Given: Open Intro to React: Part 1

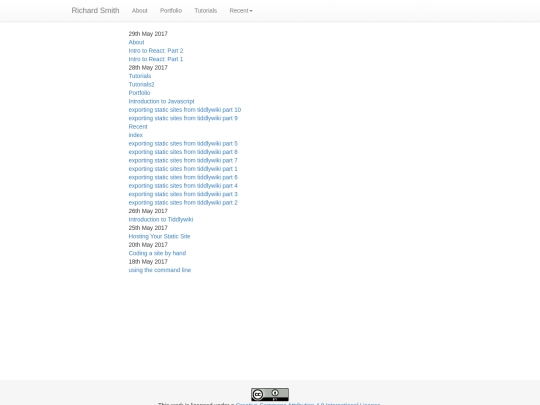Looking at the screenshot, I should [156, 59].
